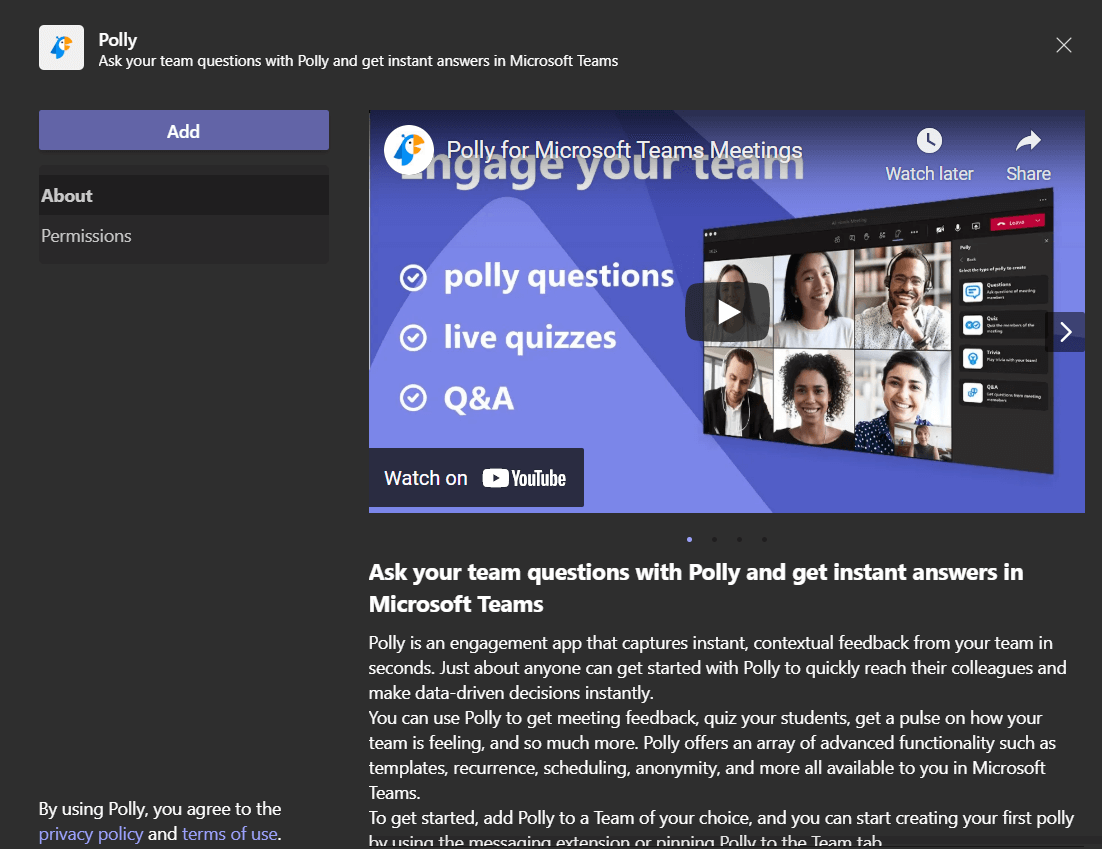1102x849 pixels.
Task: Click the Watch later clock icon
Action: [x=929, y=141]
